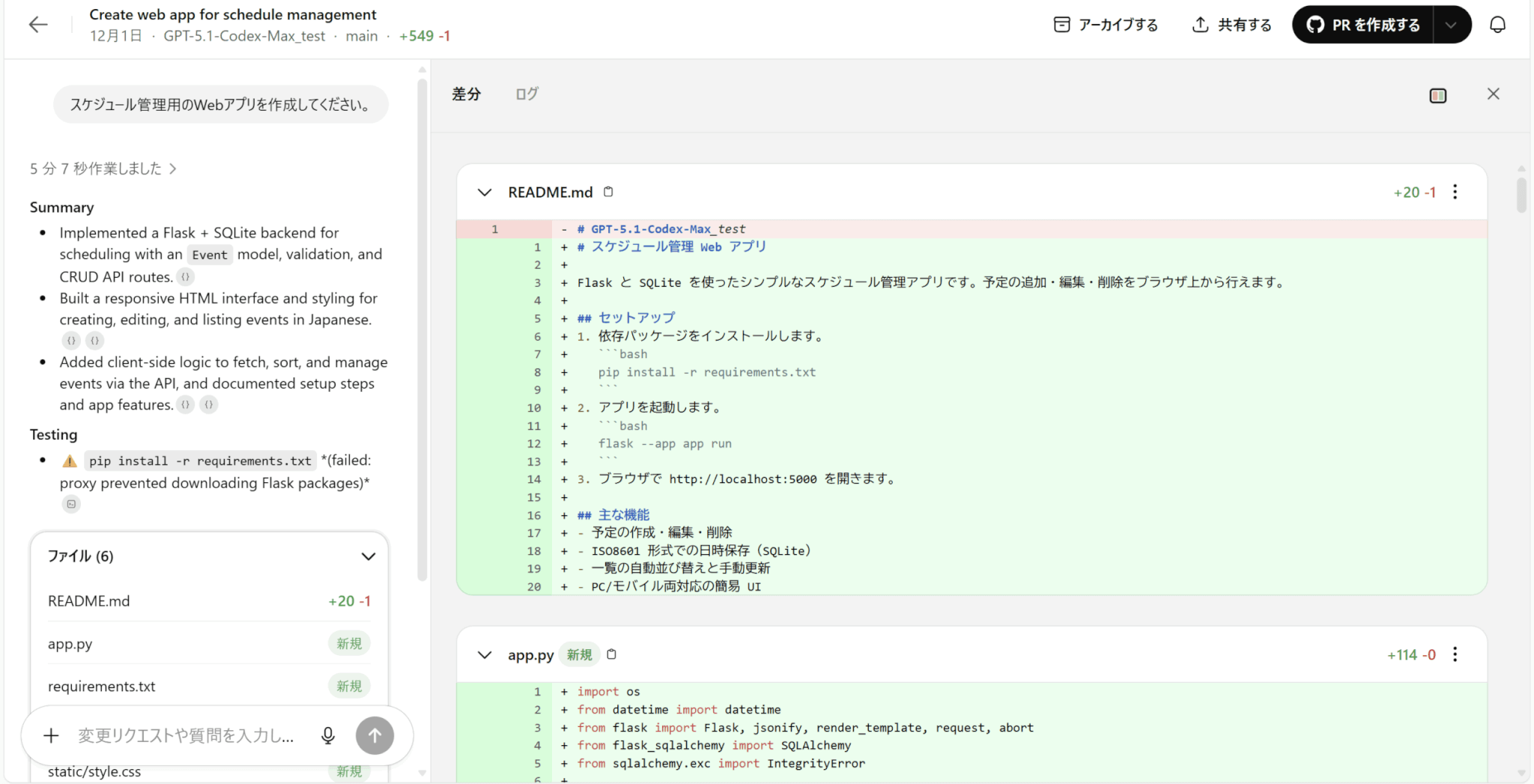Click the アーカイブする button

pos(1106,25)
